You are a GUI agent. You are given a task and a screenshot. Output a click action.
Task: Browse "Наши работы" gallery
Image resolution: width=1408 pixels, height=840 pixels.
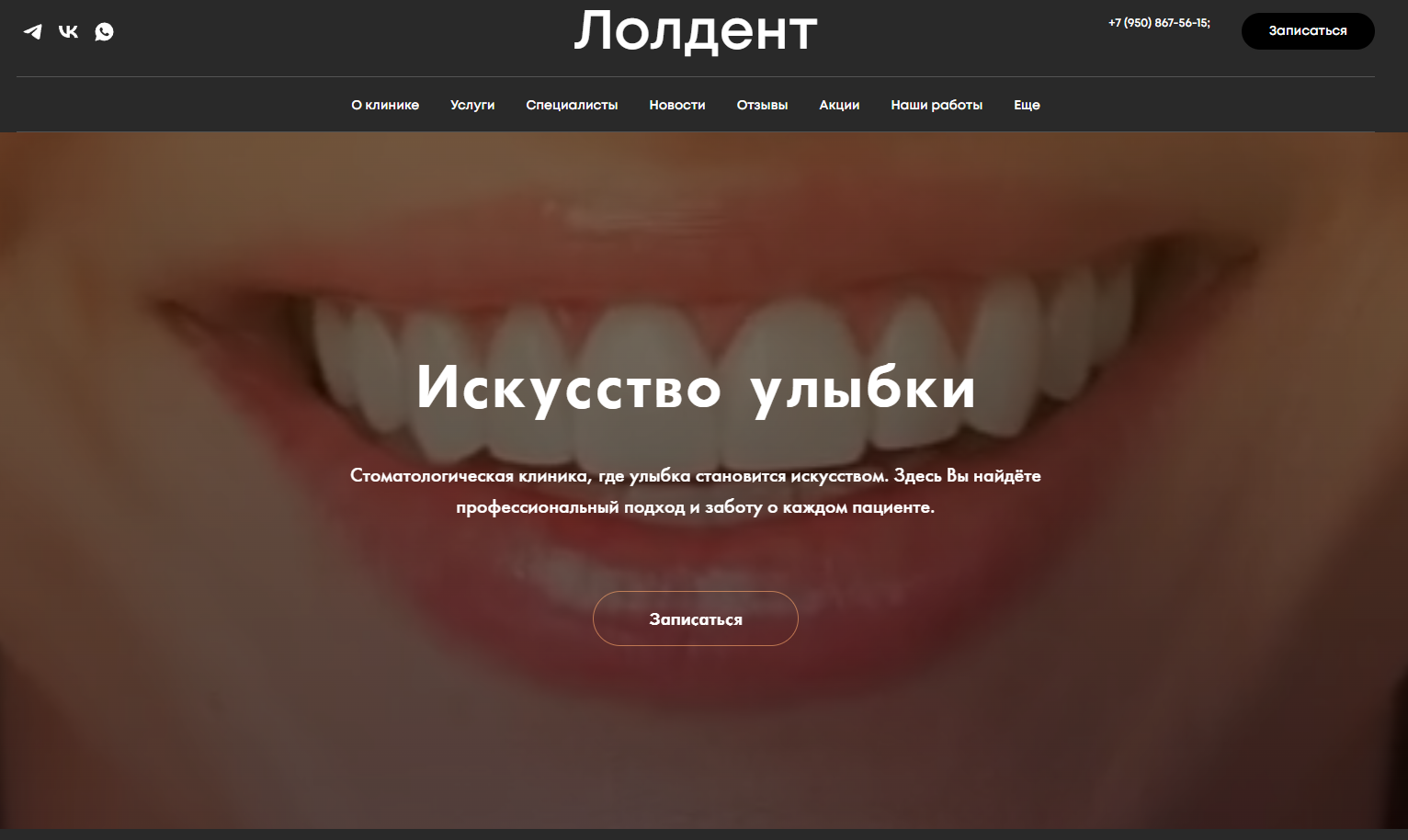coord(937,105)
